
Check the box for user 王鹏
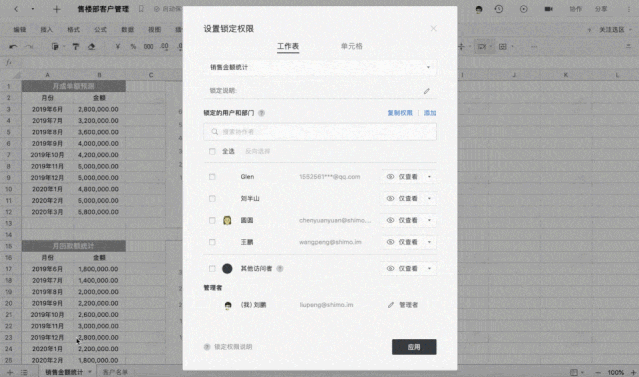(x=212, y=242)
